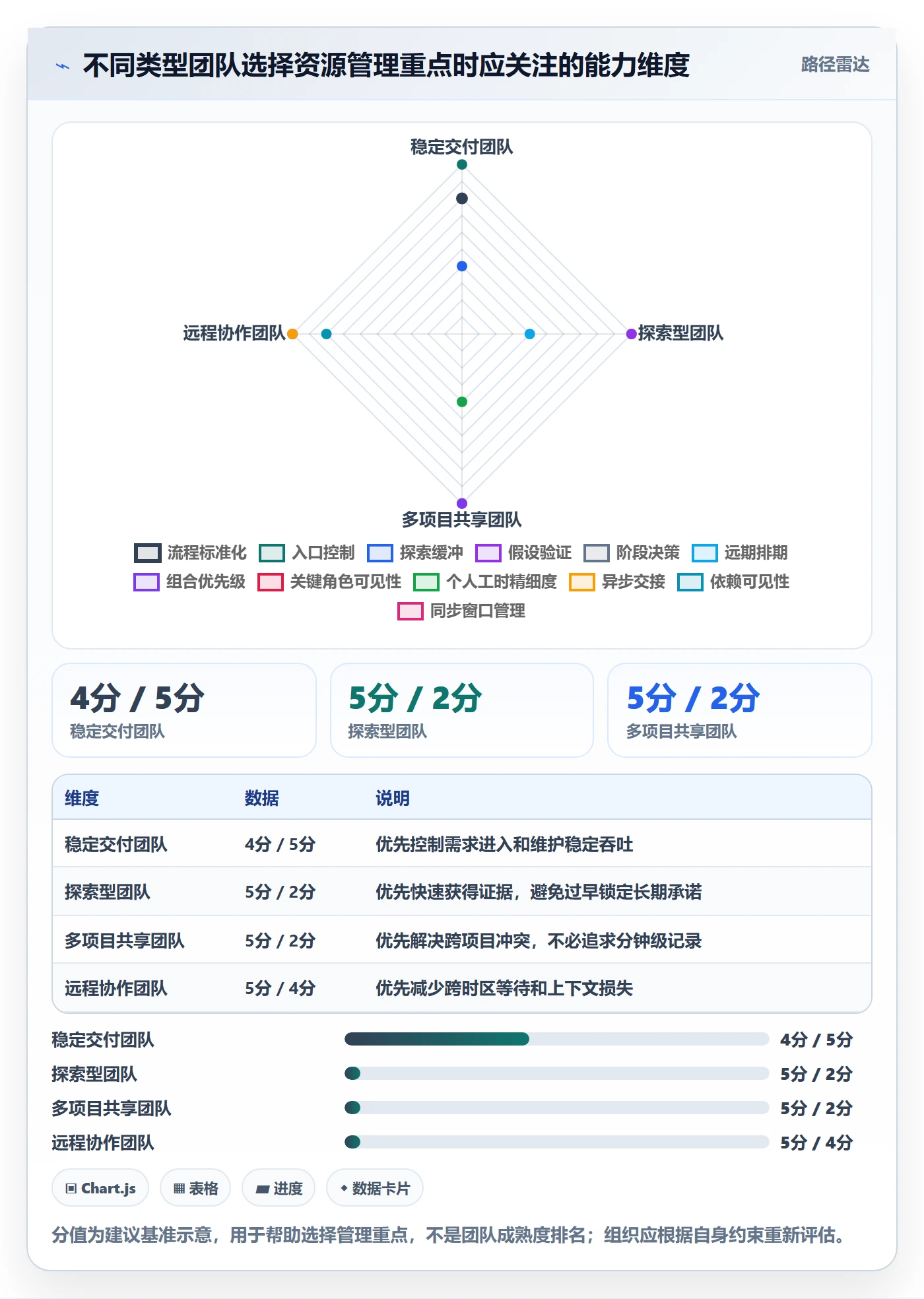924x1299 pixels.
Task: Hide the 假设验证 series via legend
Action: pyautogui.click(x=523, y=552)
